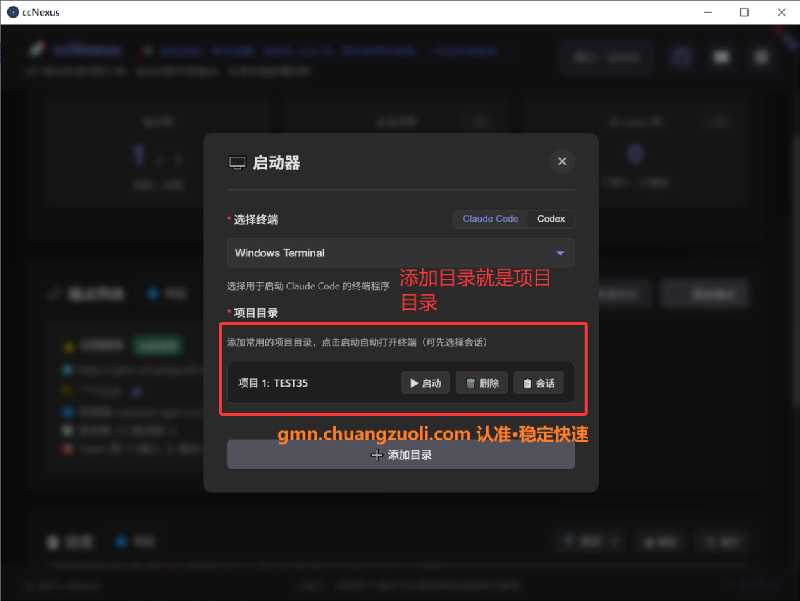Click the ccNexus app icon in title bar
Screen dimensions: 800x601
tap(11, 12)
